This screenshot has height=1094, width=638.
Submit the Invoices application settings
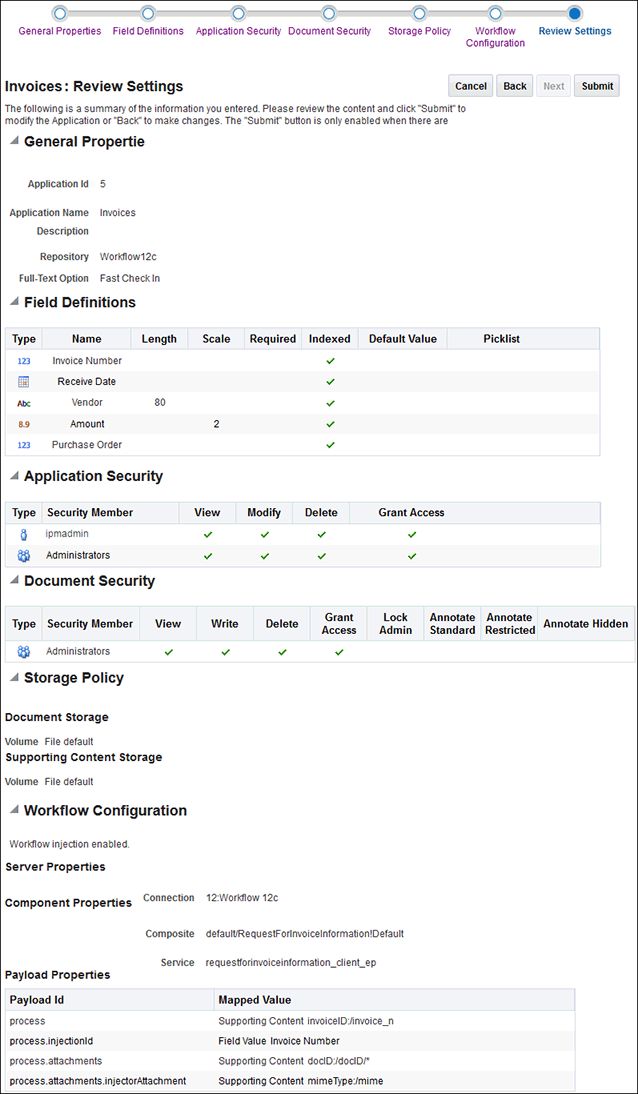[x=597, y=86]
